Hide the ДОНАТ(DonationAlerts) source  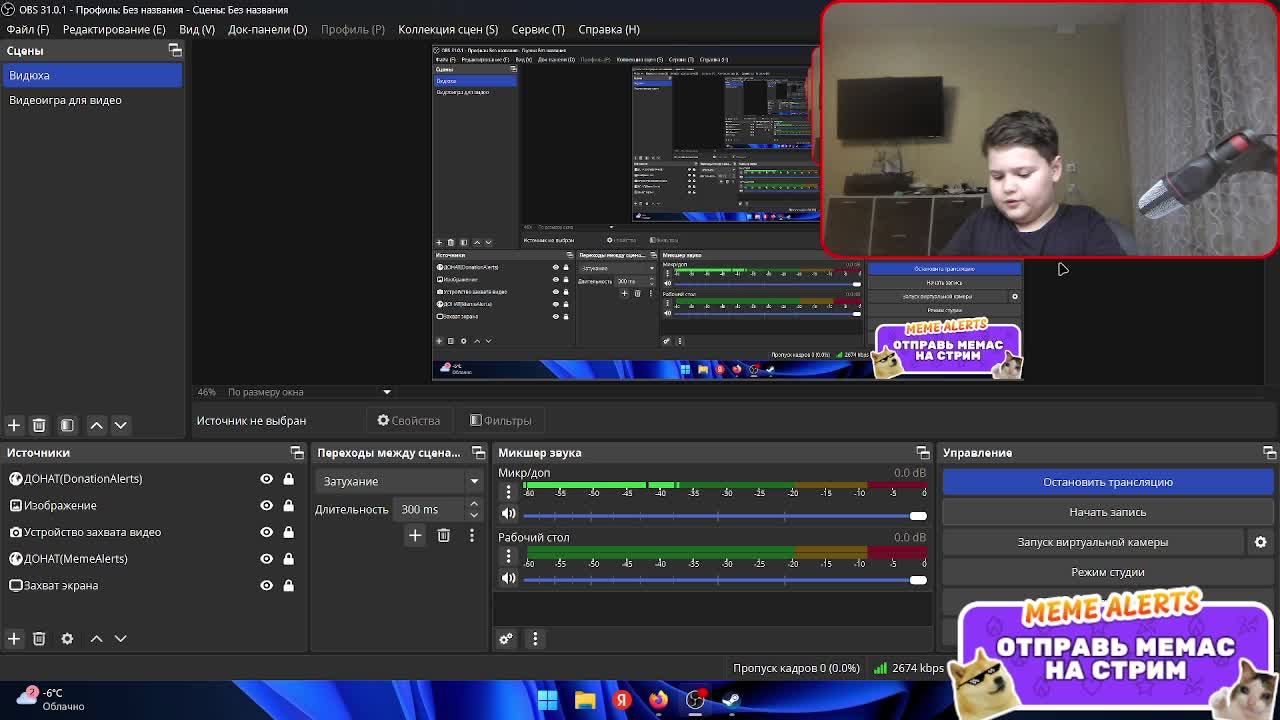pos(266,479)
